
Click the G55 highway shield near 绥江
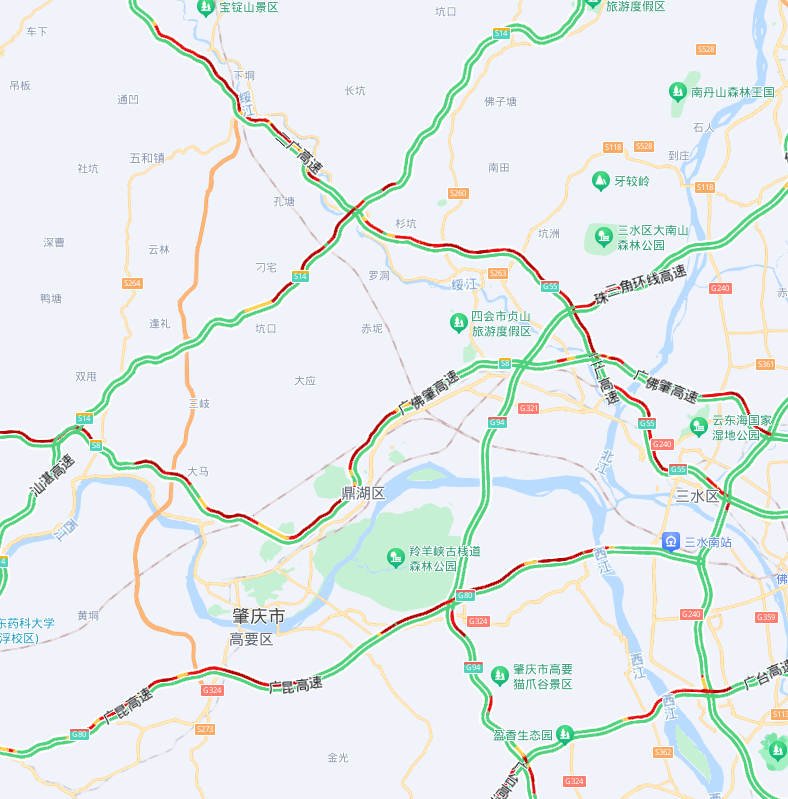pyautogui.click(x=550, y=286)
